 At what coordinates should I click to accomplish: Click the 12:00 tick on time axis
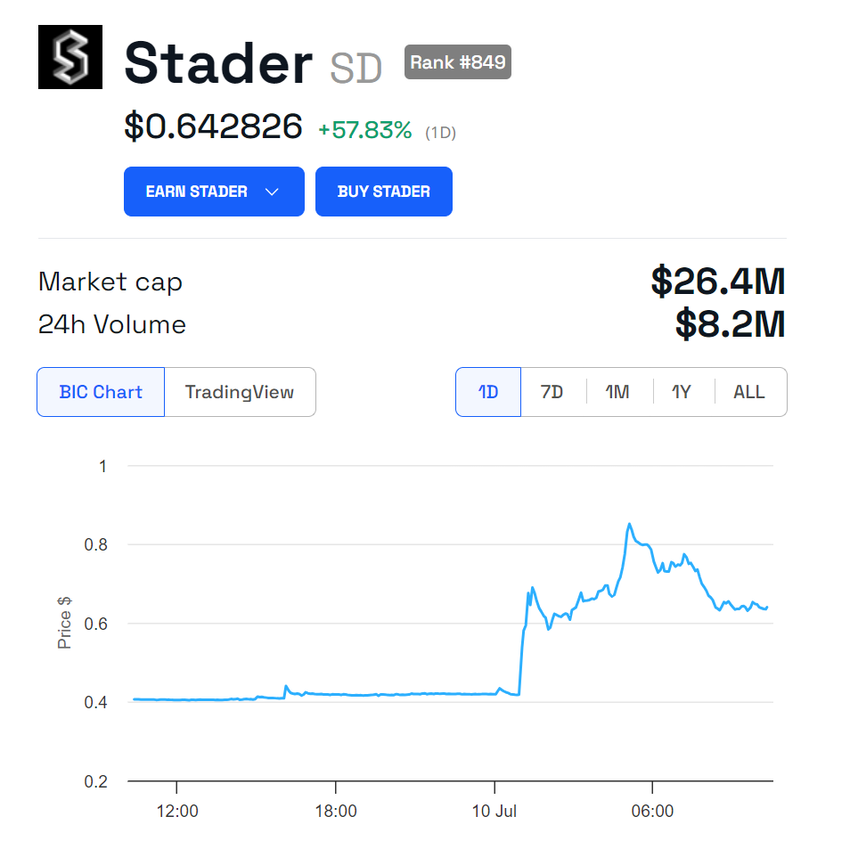coord(177,811)
